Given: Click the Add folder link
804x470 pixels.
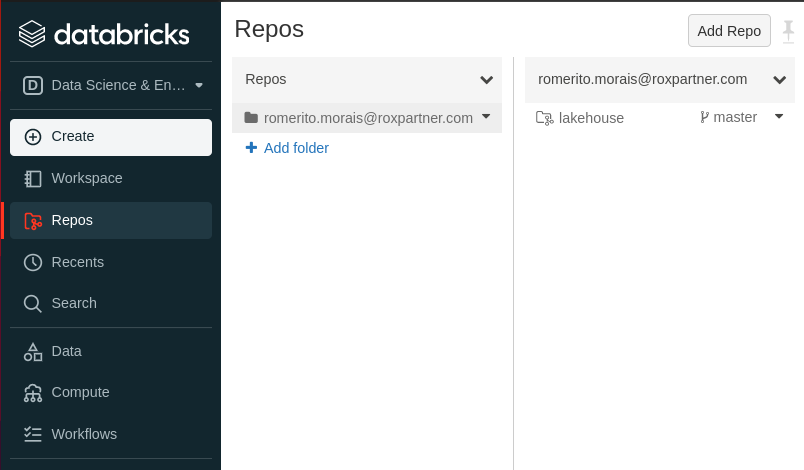Looking at the screenshot, I should click(x=296, y=148).
